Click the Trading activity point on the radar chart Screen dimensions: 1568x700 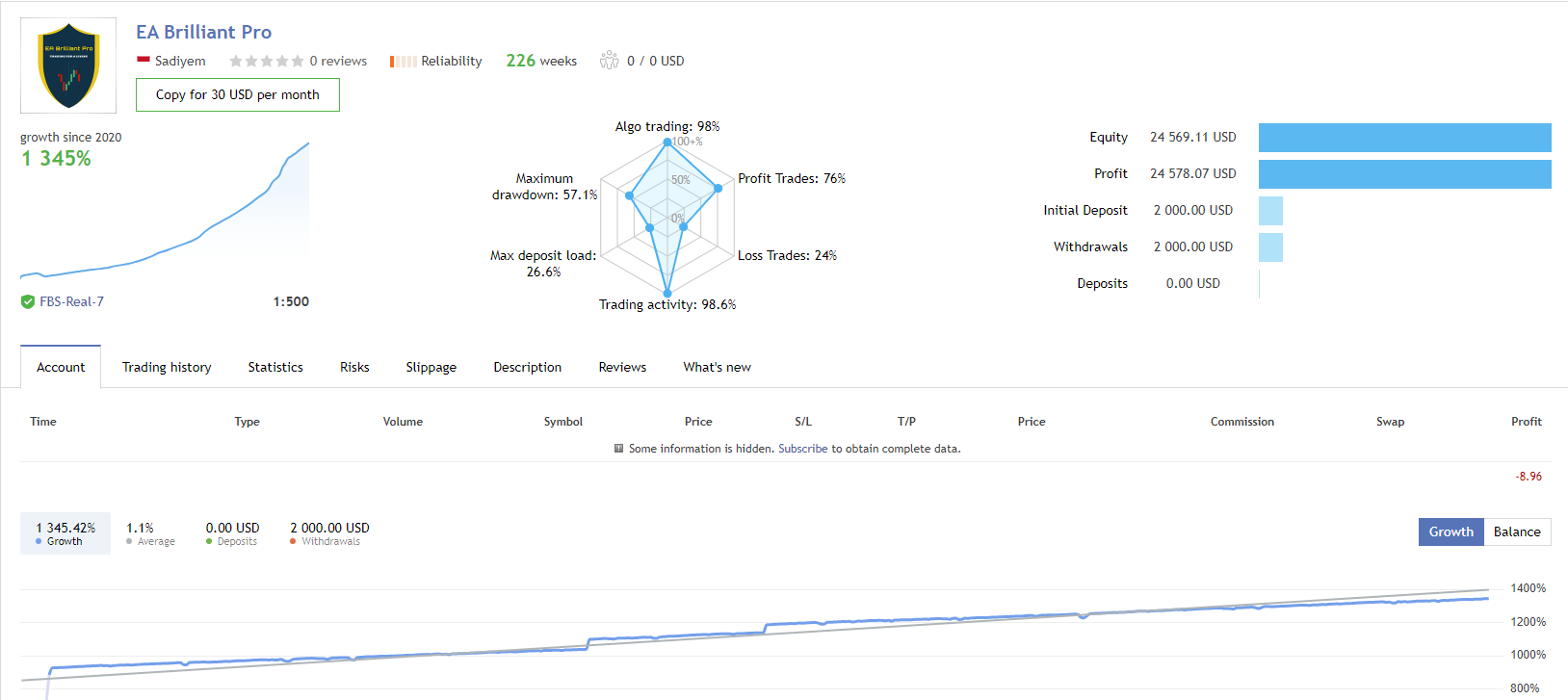point(667,293)
